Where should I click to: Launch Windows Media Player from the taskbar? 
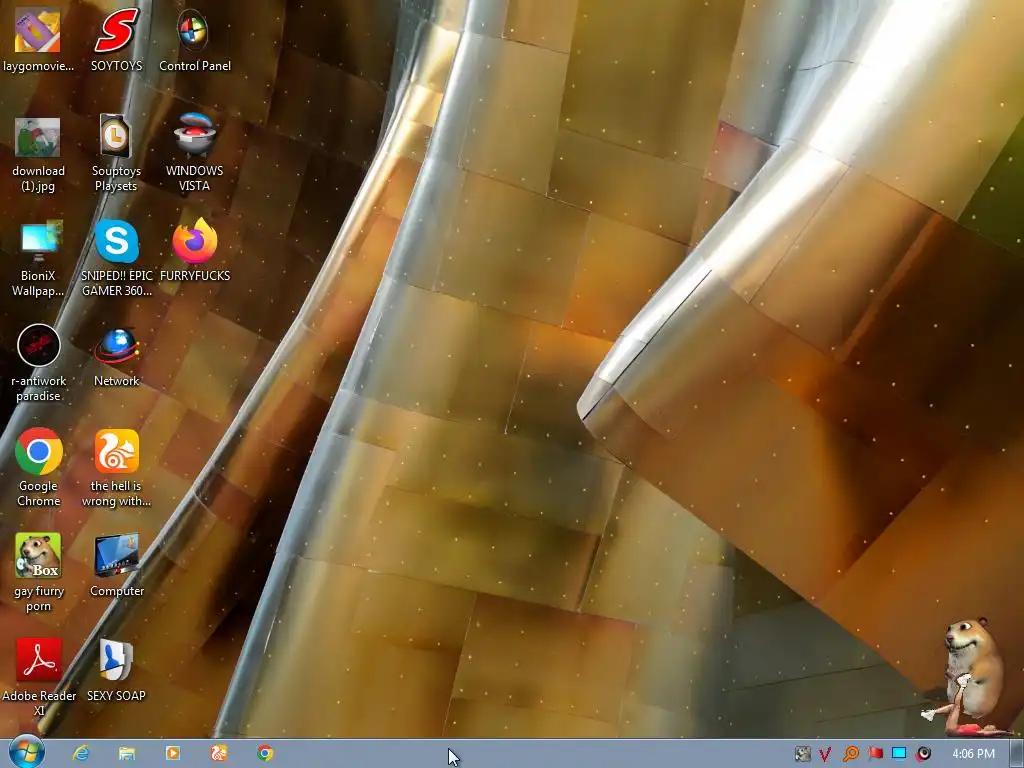(x=172, y=754)
